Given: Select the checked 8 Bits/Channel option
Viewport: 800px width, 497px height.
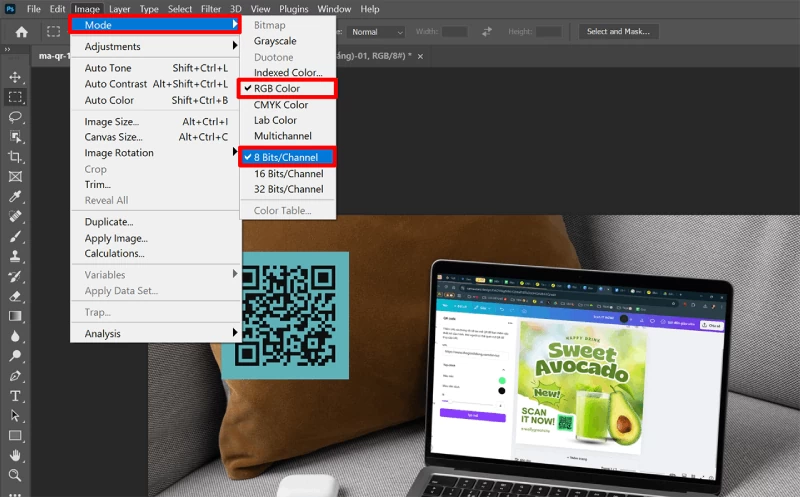Looking at the screenshot, I should [x=287, y=157].
